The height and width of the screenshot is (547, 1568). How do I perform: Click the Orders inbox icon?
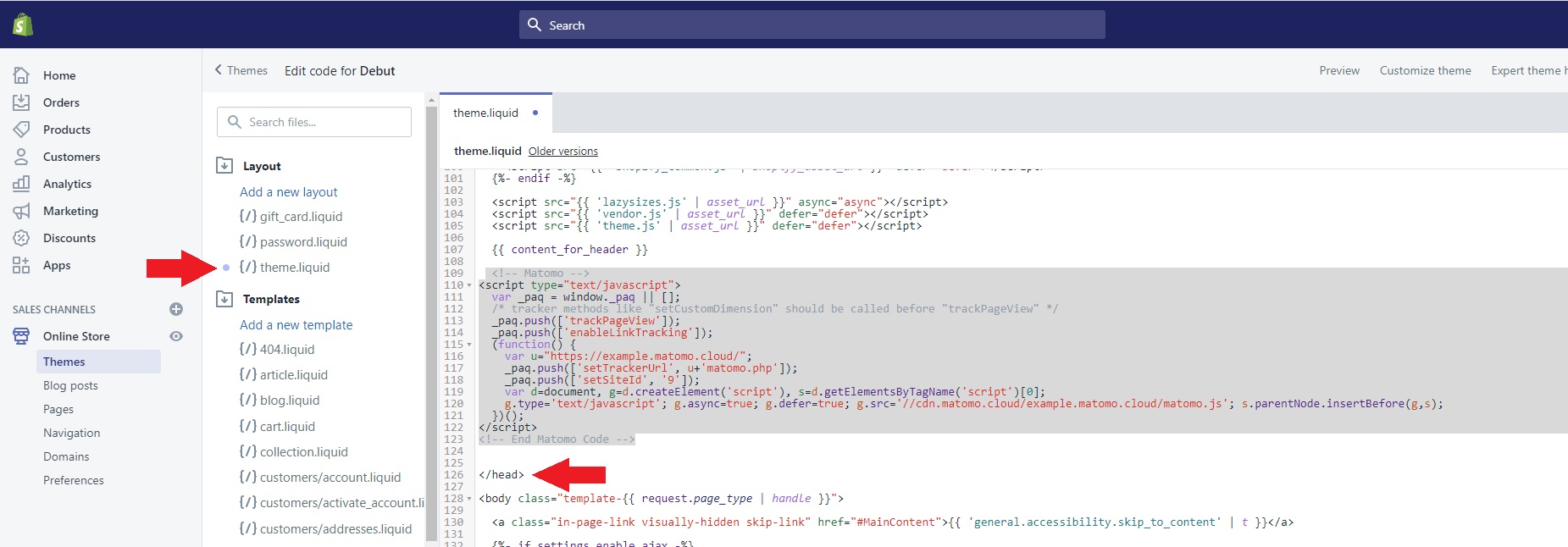click(x=21, y=102)
